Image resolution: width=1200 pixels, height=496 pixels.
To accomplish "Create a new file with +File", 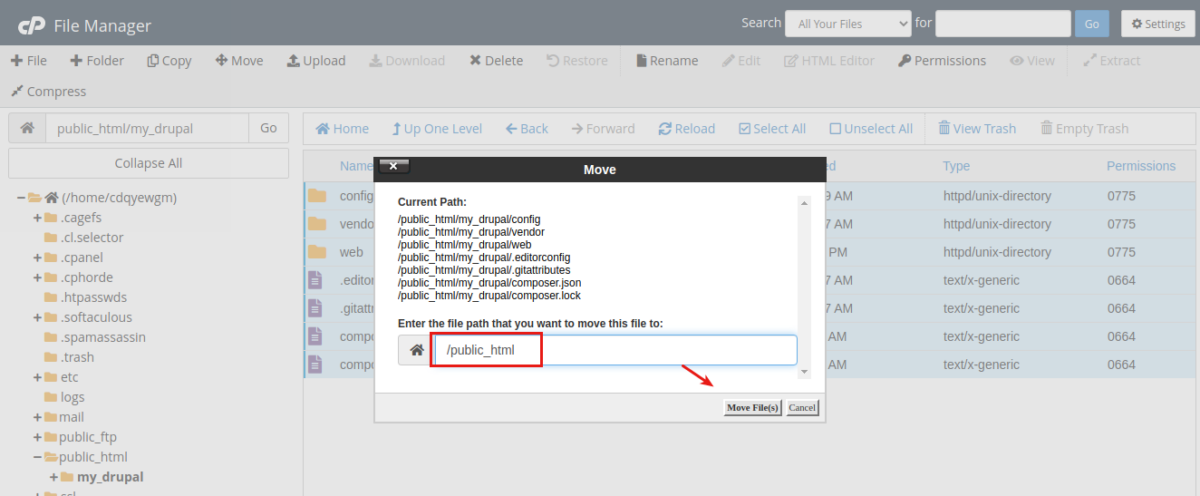I will pyautogui.click(x=29, y=60).
